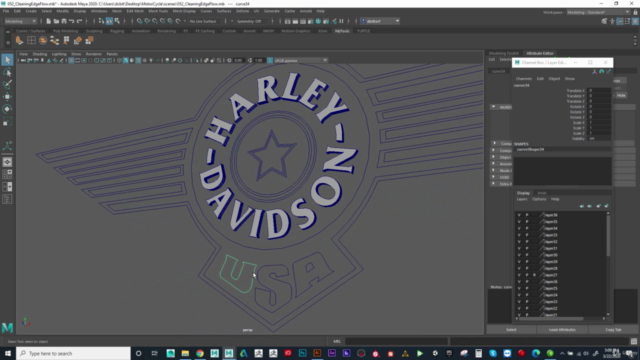Toggle visibility V of layer30
The width and height of the screenshot is (640, 360).
pos(519,255)
